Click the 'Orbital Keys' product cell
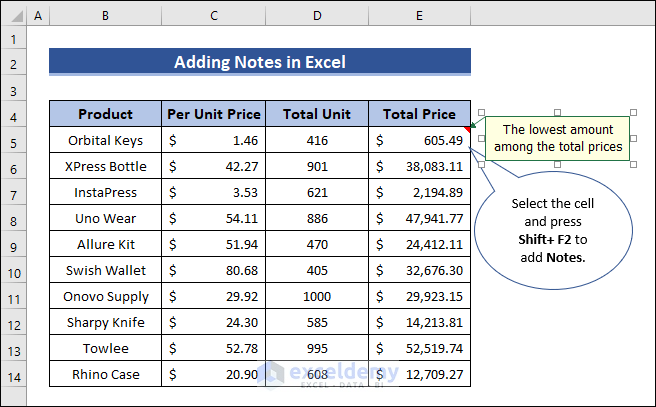Screen dimensions: 656x407 105,141
